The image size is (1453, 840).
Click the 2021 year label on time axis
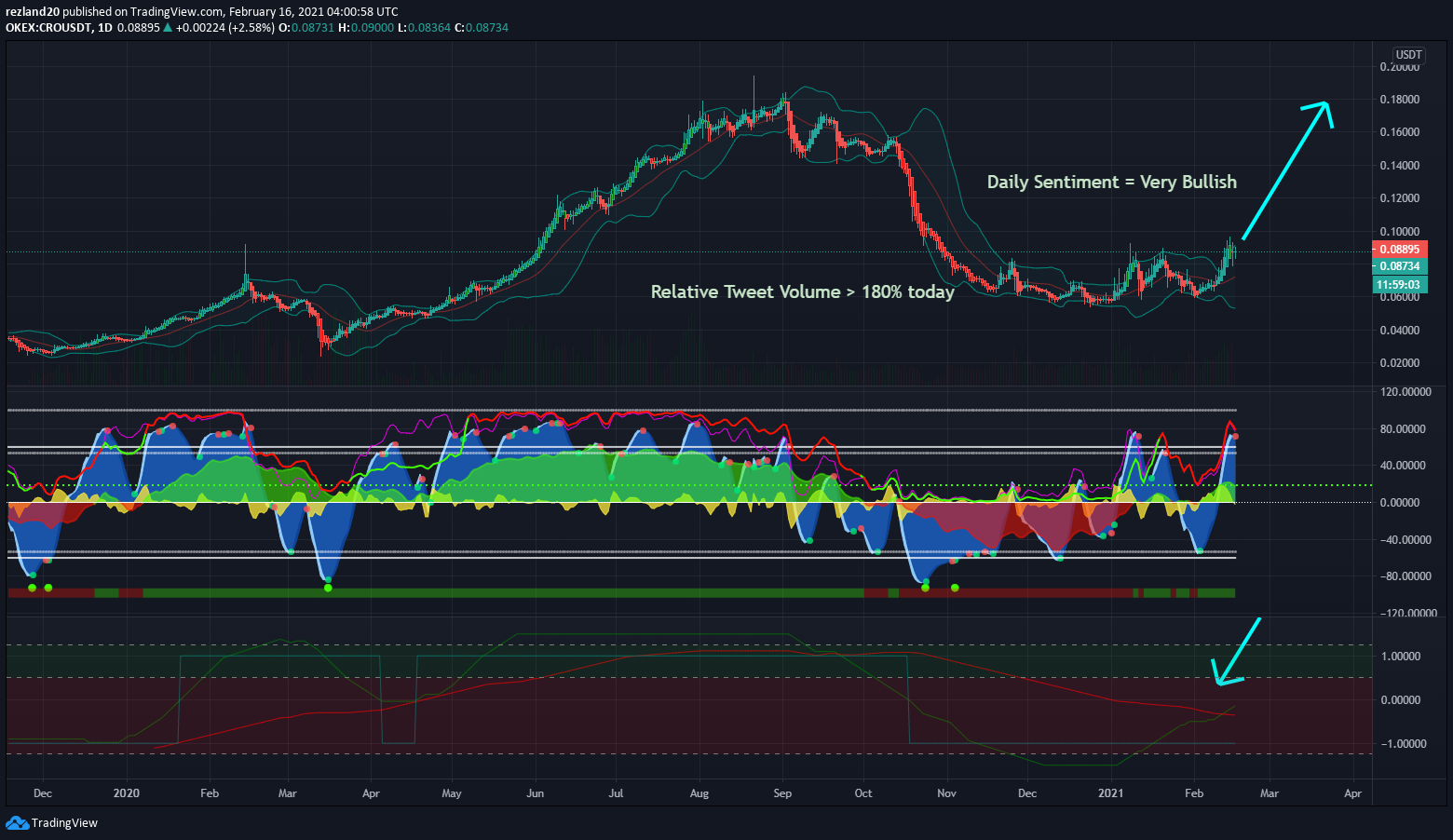click(x=1110, y=793)
